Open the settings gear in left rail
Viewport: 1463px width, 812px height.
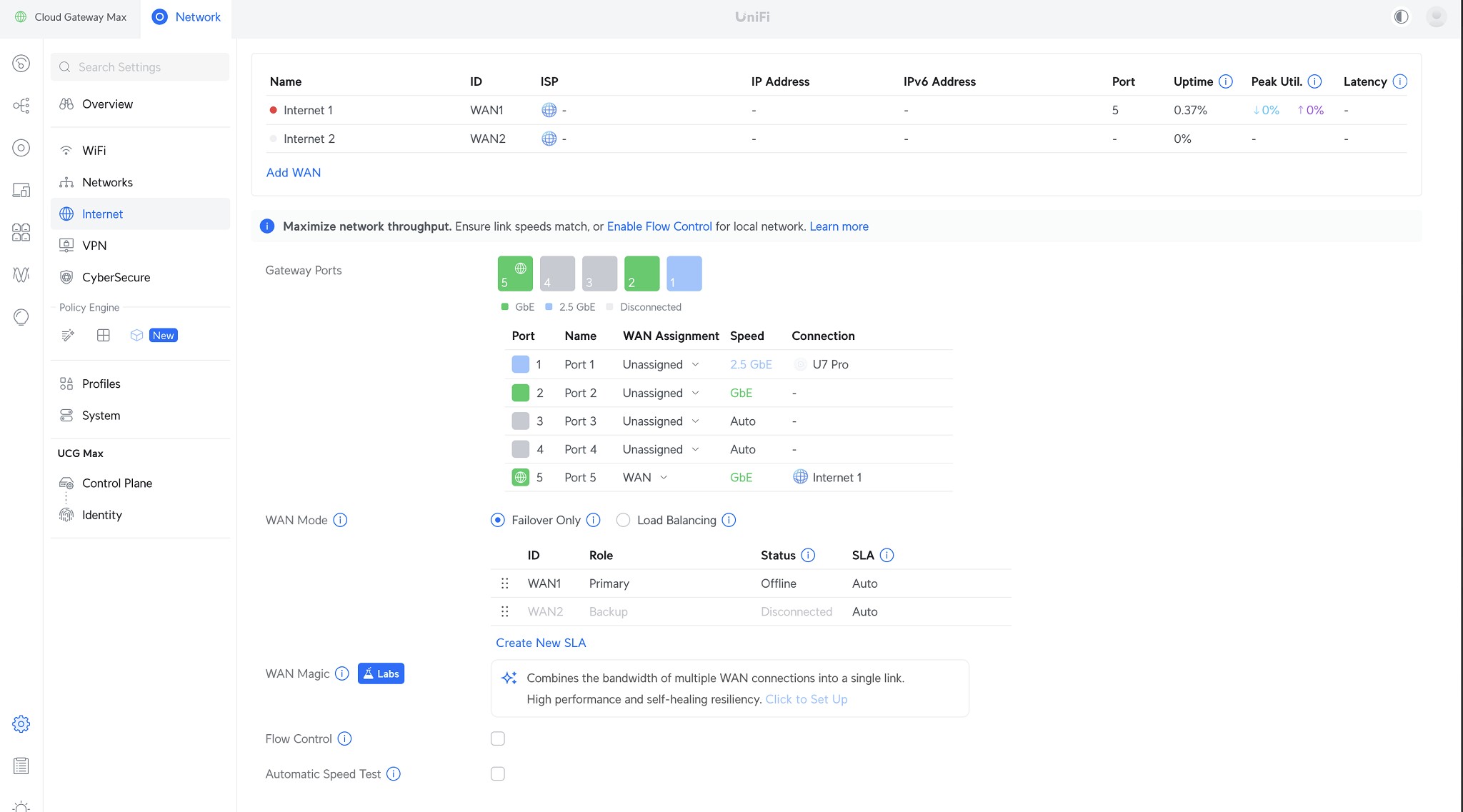[x=21, y=724]
